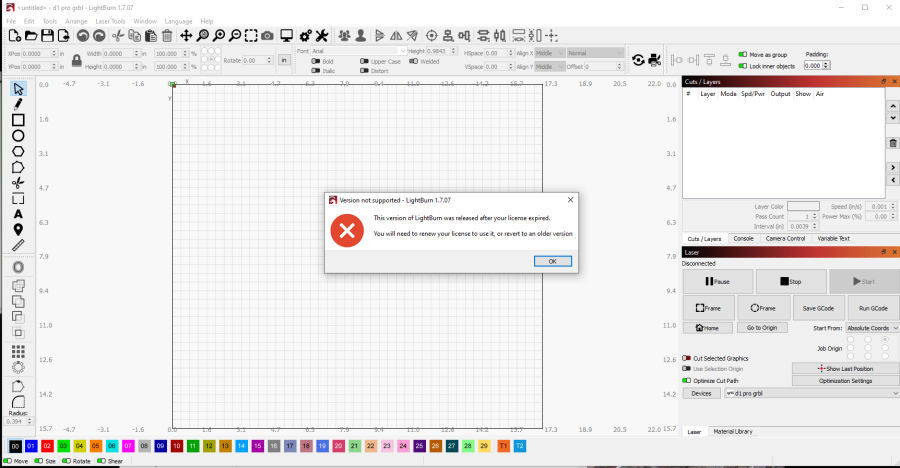
Task: Save the project with floppy disk icon
Action: pos(47,36)
